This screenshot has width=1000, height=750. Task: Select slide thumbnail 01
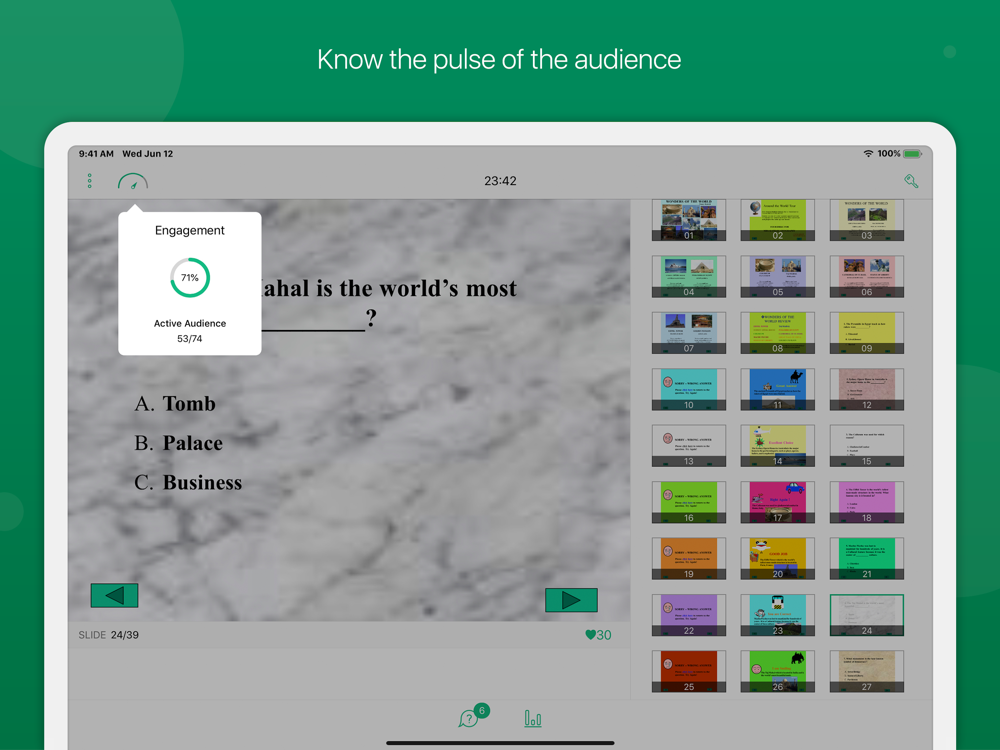click(689, 220)
